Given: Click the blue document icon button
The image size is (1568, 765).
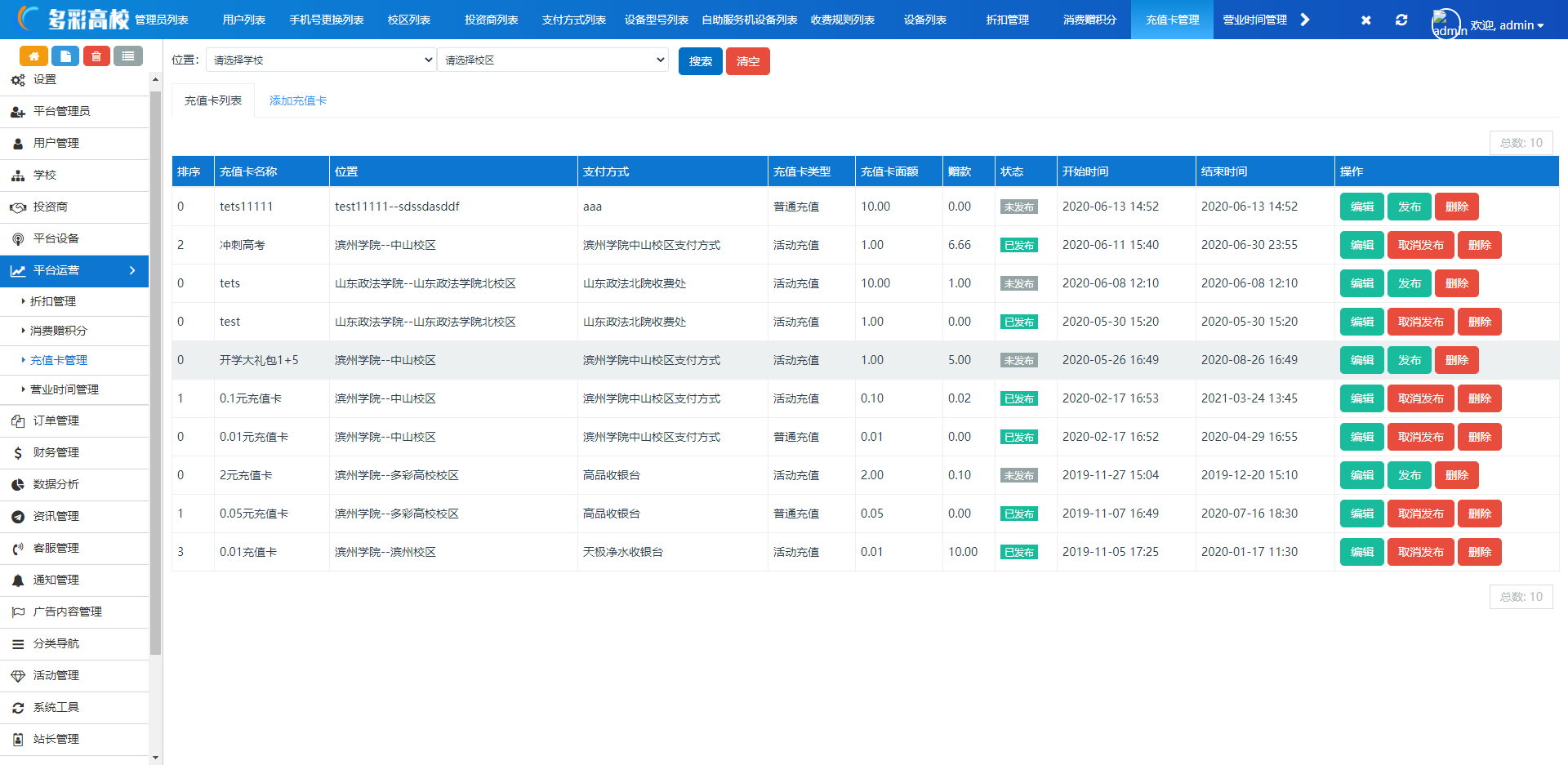Looking at the screenshot, I should [65, 56].
